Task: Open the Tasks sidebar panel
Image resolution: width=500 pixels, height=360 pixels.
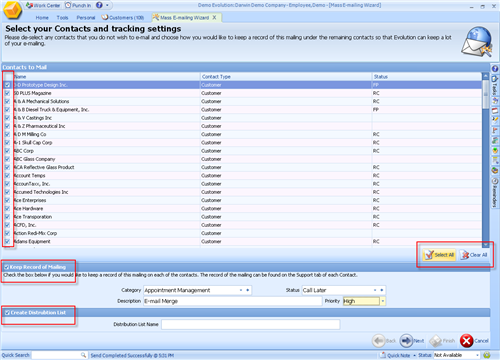Action: 495,86
